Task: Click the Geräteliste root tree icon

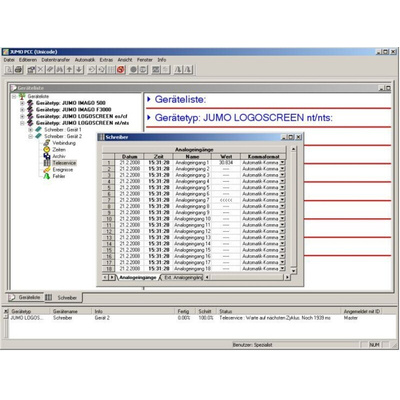Action: pyautogui.click(x=22, y=96)
